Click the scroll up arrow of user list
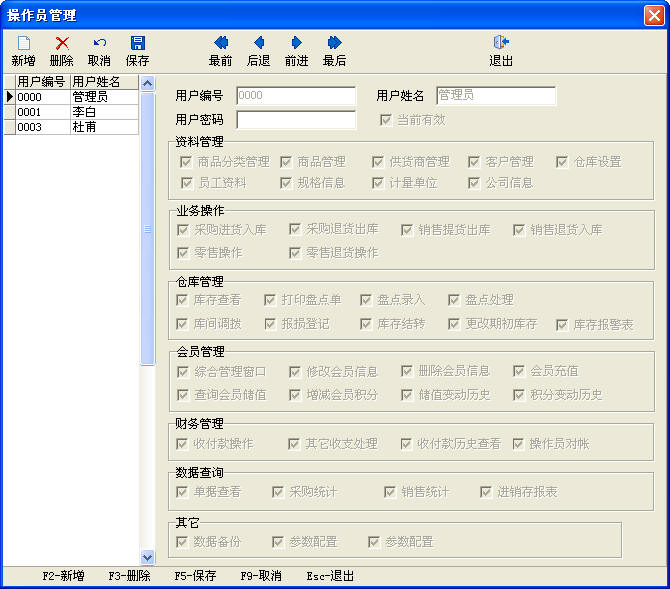670x589 pixels. (x=147, y=83)
